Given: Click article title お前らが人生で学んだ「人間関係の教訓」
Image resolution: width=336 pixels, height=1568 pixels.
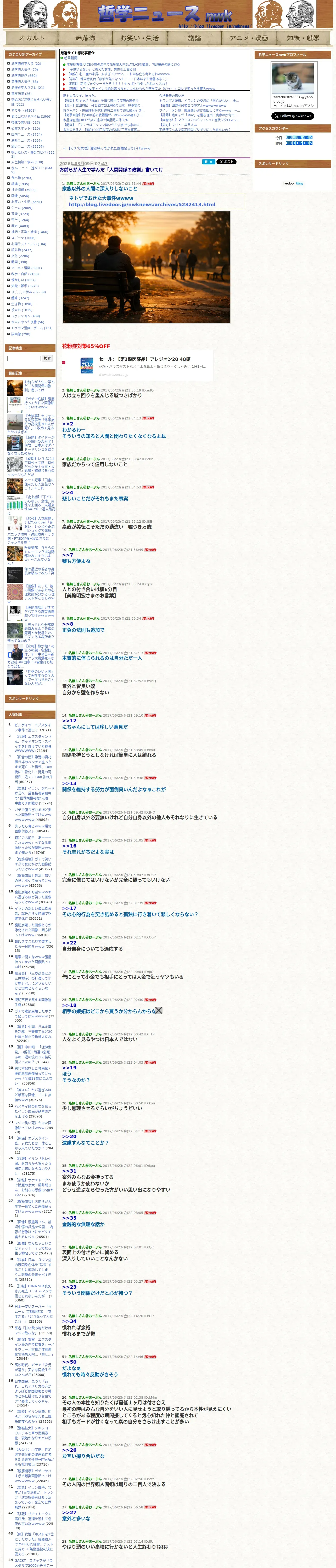Looking at the screenshot, I should 111,170.
